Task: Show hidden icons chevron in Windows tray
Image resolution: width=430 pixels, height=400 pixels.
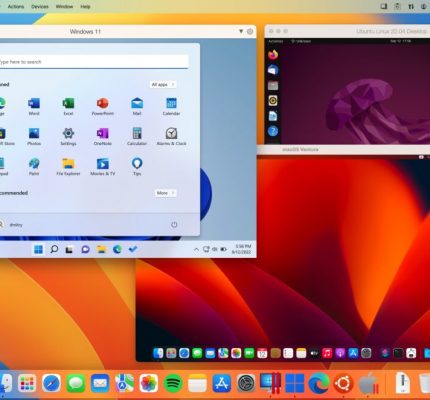Action: click(196, 249)
